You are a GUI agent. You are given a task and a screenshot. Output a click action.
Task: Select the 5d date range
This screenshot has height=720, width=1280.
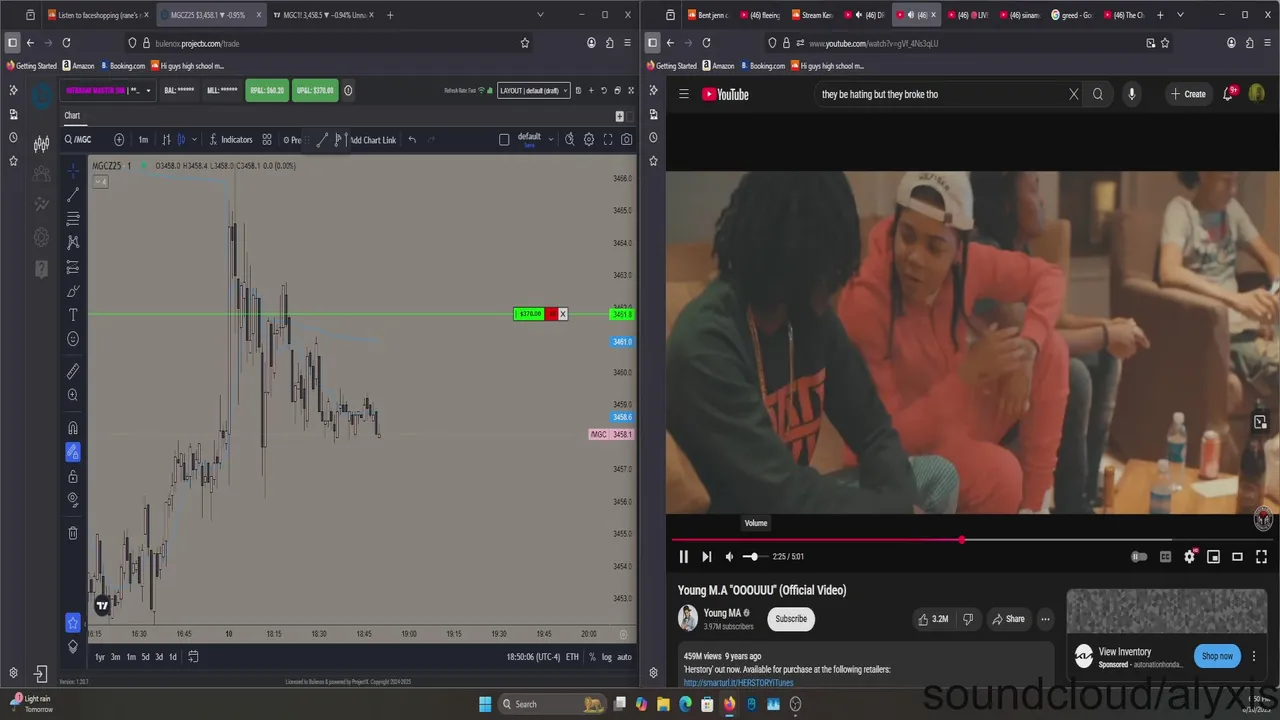click(145, 657)
